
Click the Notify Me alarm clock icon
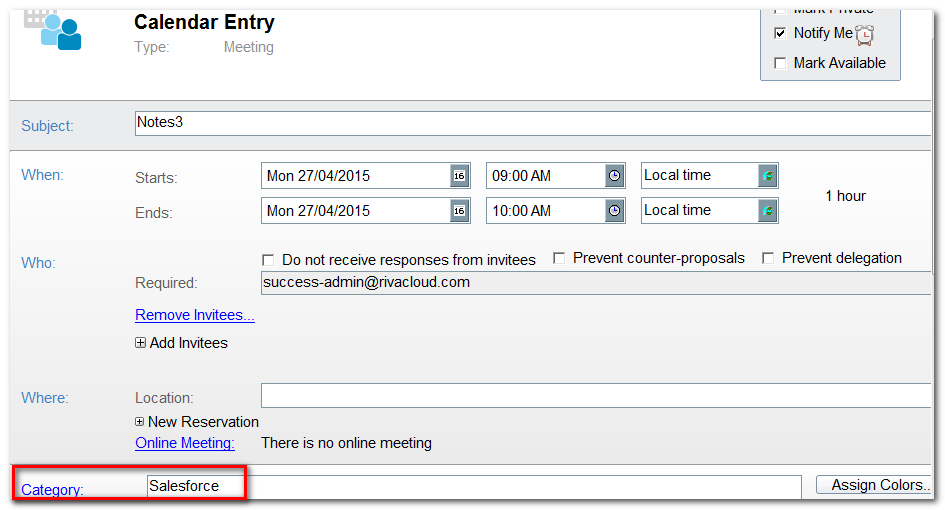865,35
